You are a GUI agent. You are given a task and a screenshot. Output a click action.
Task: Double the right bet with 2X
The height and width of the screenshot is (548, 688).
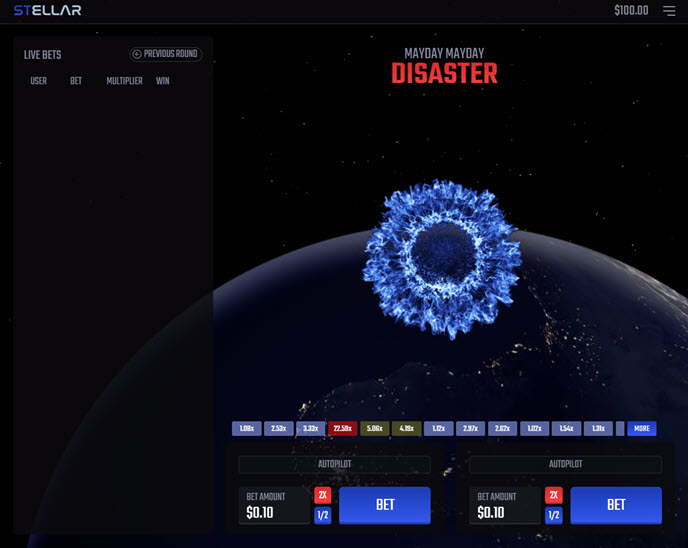coord(553,495)
